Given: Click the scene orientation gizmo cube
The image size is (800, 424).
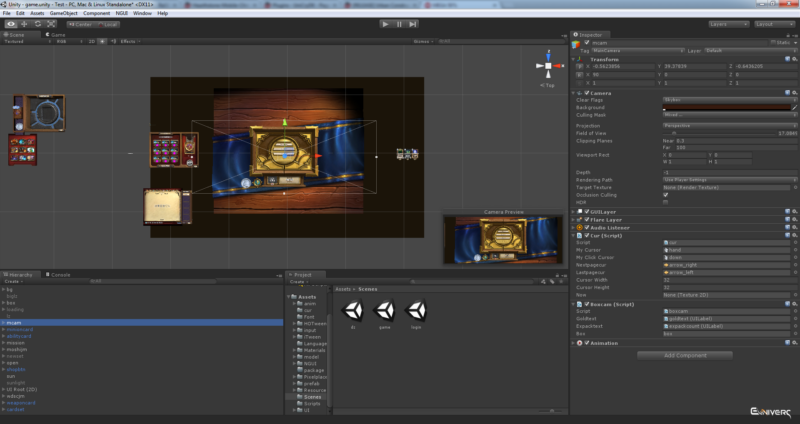Looking at the screenshot, I should click(548, 66).
